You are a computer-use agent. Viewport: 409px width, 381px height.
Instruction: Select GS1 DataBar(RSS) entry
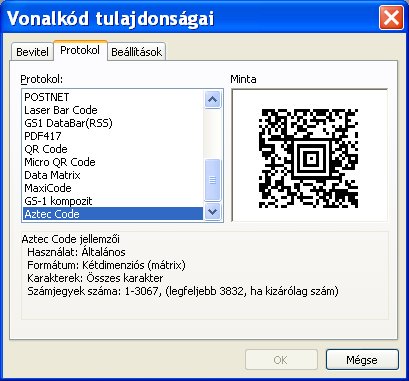coord(113,123)
